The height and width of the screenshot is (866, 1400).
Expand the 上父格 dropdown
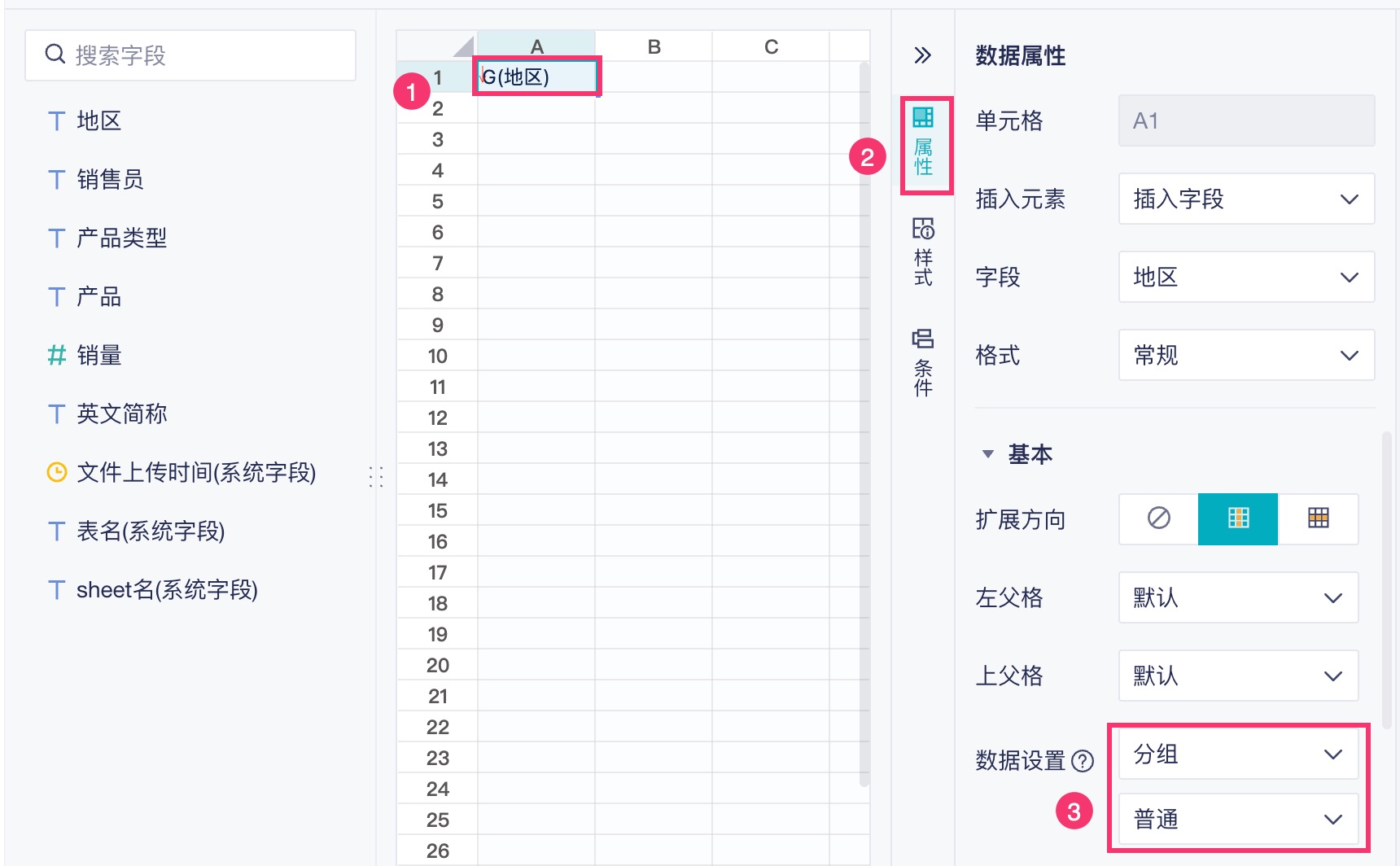pos(1238,676)
